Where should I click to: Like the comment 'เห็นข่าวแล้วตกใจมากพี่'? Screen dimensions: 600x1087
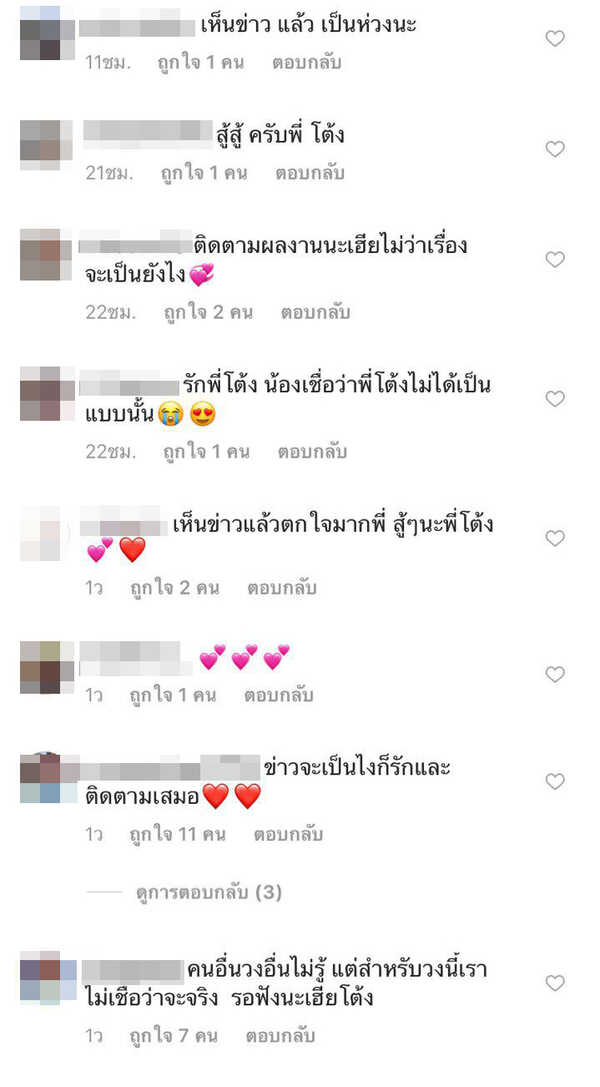coord(555,538)
